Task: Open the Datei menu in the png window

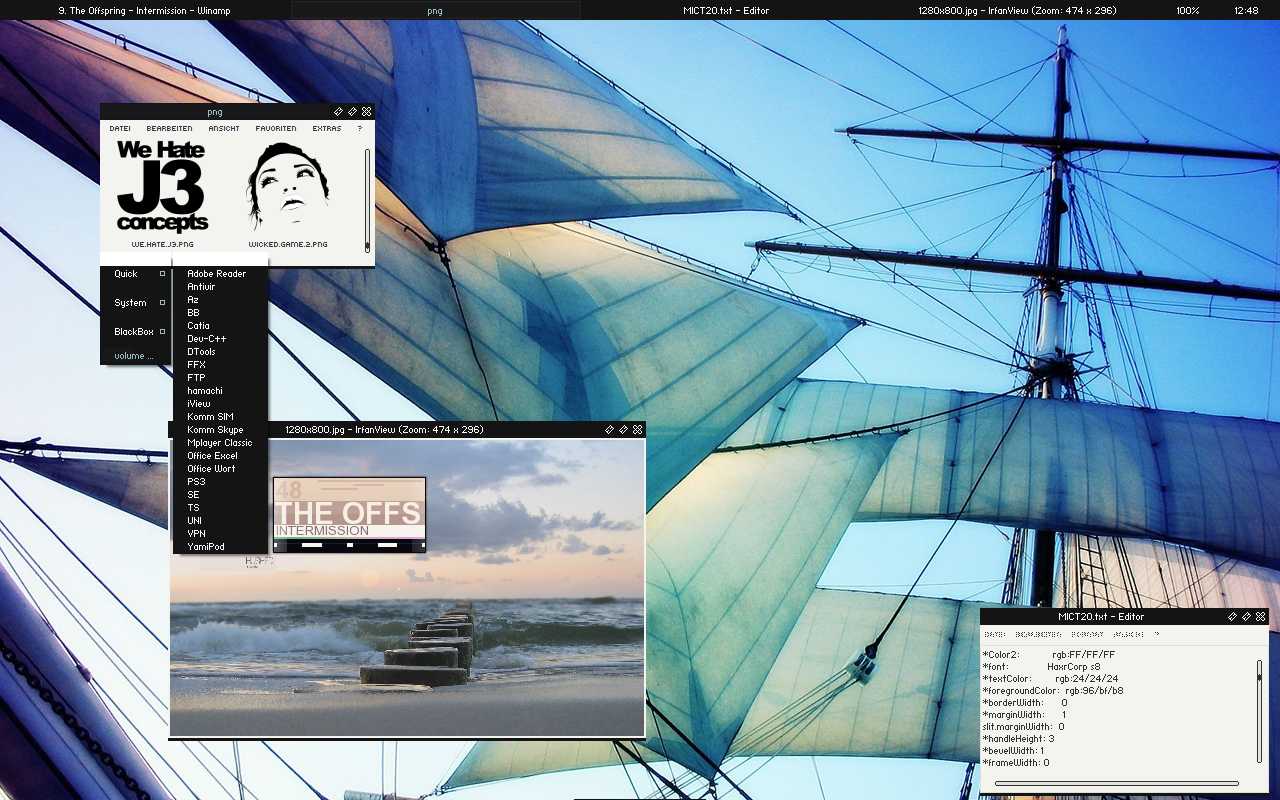Action: click(x=120, y=128)
